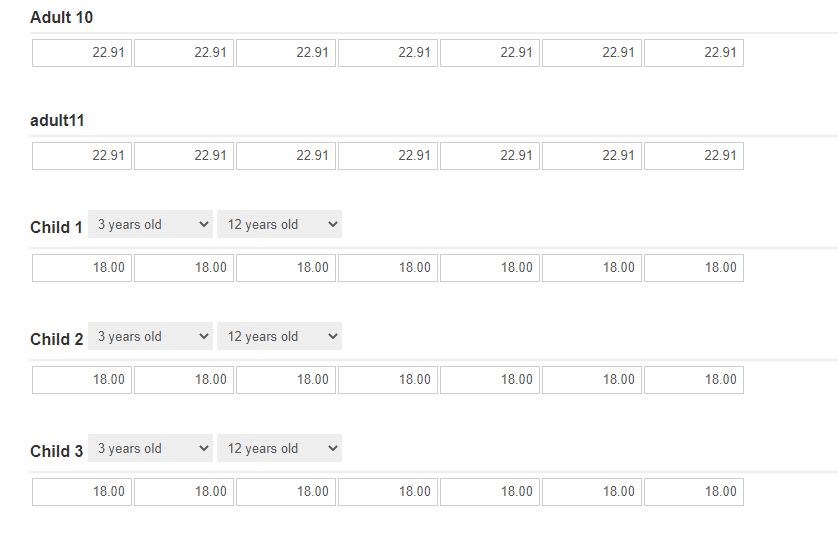Screen dimensions: 838x546
Task: Click the last price field under Child 2
Action: click(x=694, y=380)
